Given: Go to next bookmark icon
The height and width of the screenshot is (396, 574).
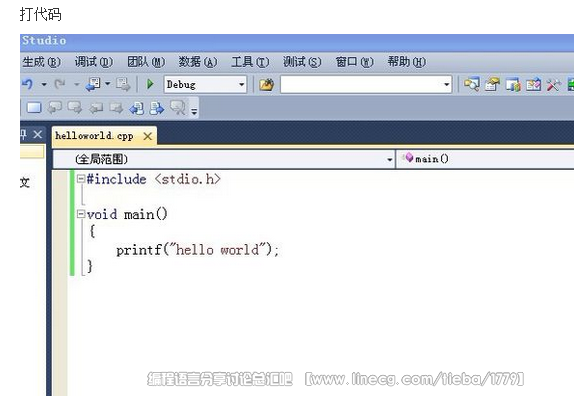Looking at the screenshot, I should tap(75, 108).
